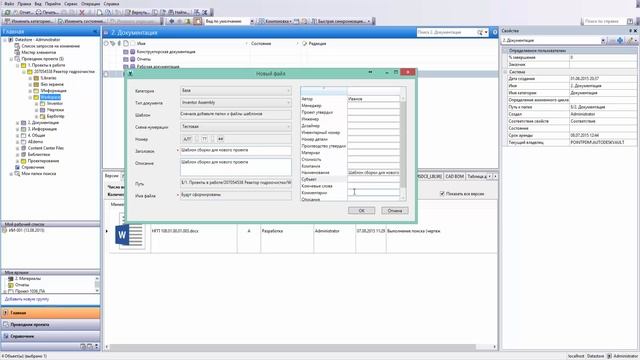Select Проводник проекта bottom navigation button
640x360 pixels.
pyautogui.click(x=51, y=324)
